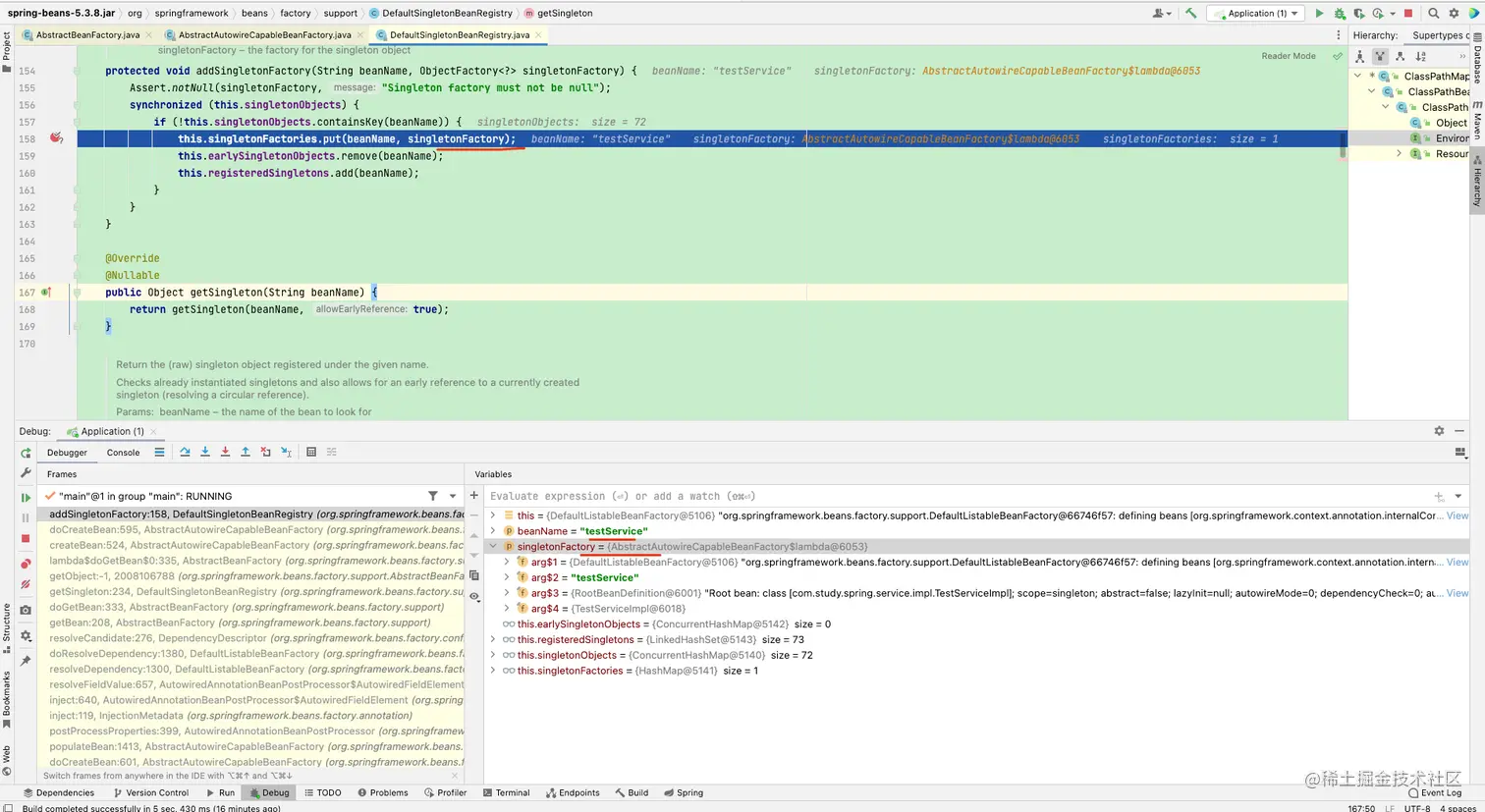The width and height of the screenshot is (1485, 812).
Task: Run with Coverage from top toolbar
Action: (x=1359, y=14)
